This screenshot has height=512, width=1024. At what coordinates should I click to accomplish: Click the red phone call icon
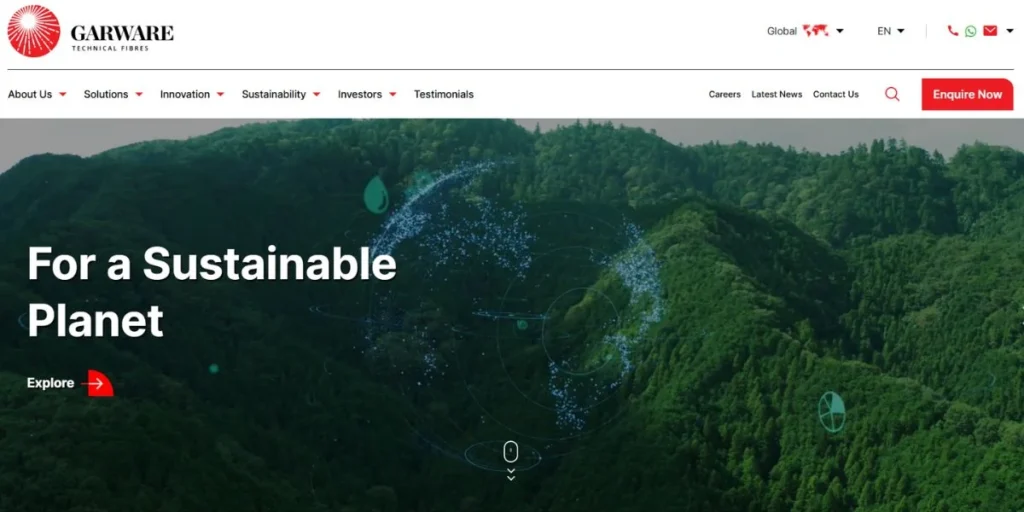952,31
